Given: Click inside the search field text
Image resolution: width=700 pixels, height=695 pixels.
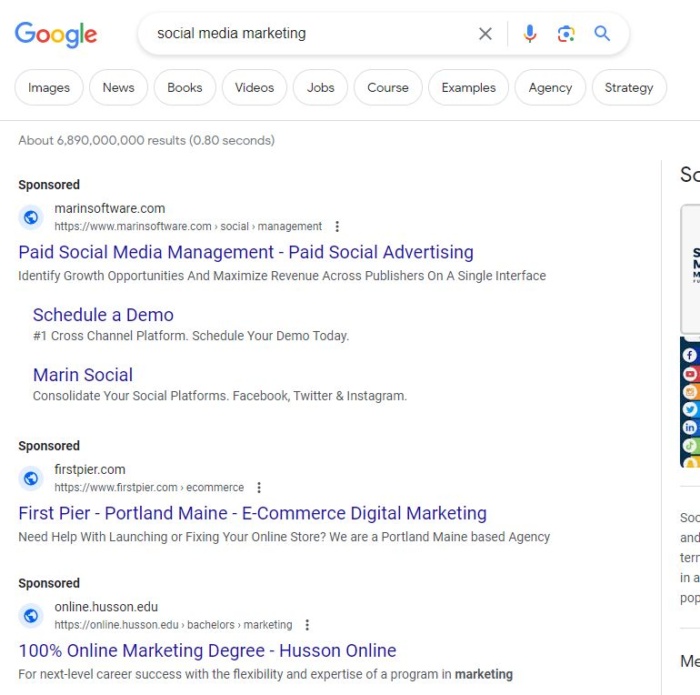Looking at the screenshot, I should click(x=231, y=33).
